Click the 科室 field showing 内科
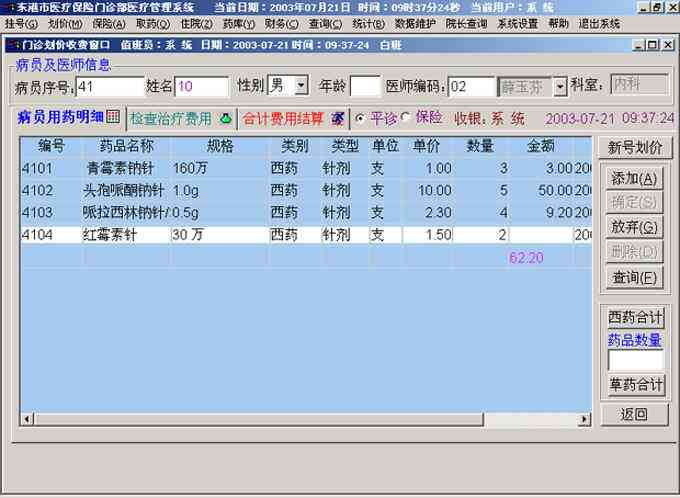This screenshot has height=498, width=680. [x=639, y=84]
